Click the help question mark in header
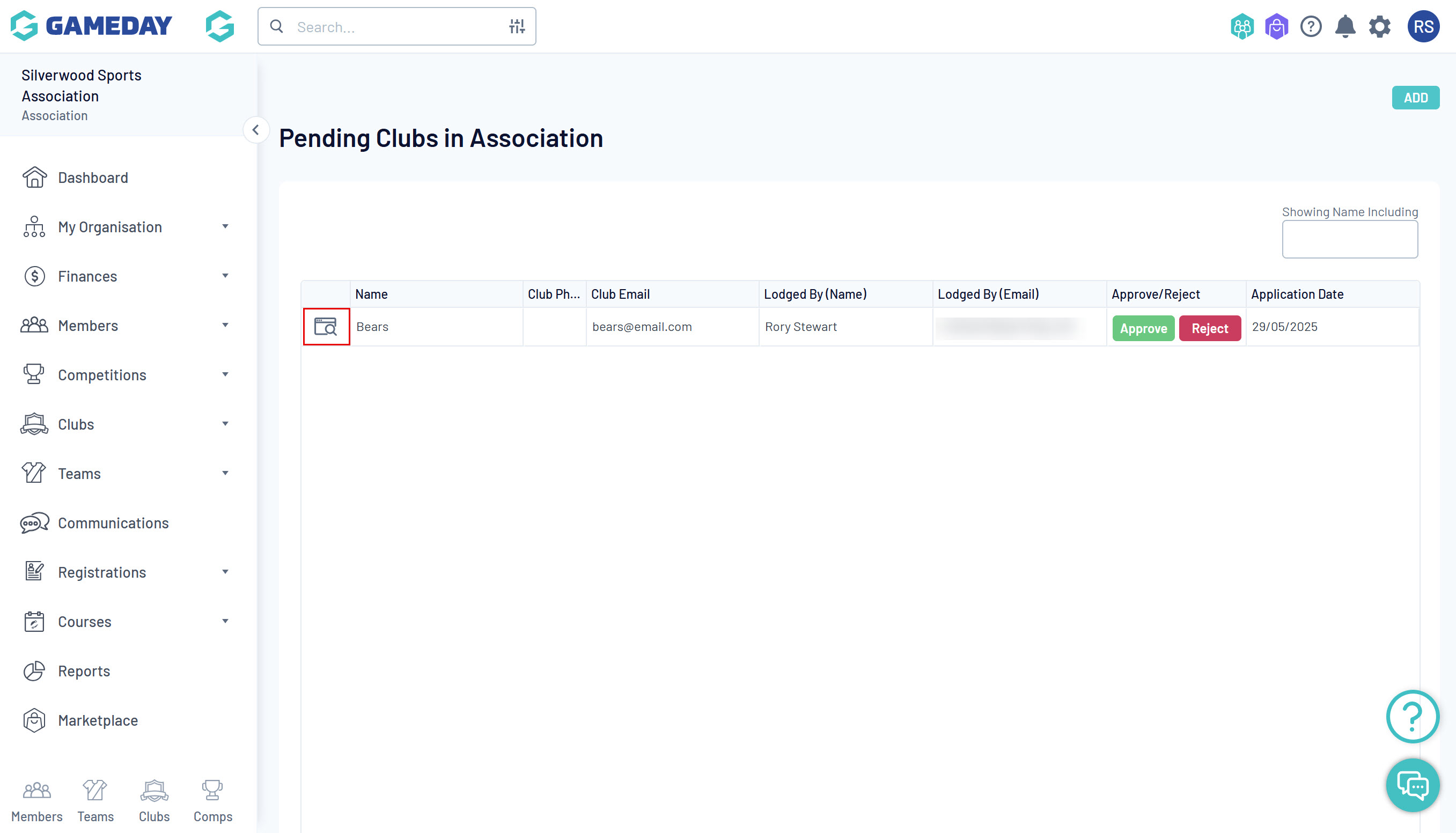The height and width of the screenshot is (833, 1456). [x=1311, y=27]
